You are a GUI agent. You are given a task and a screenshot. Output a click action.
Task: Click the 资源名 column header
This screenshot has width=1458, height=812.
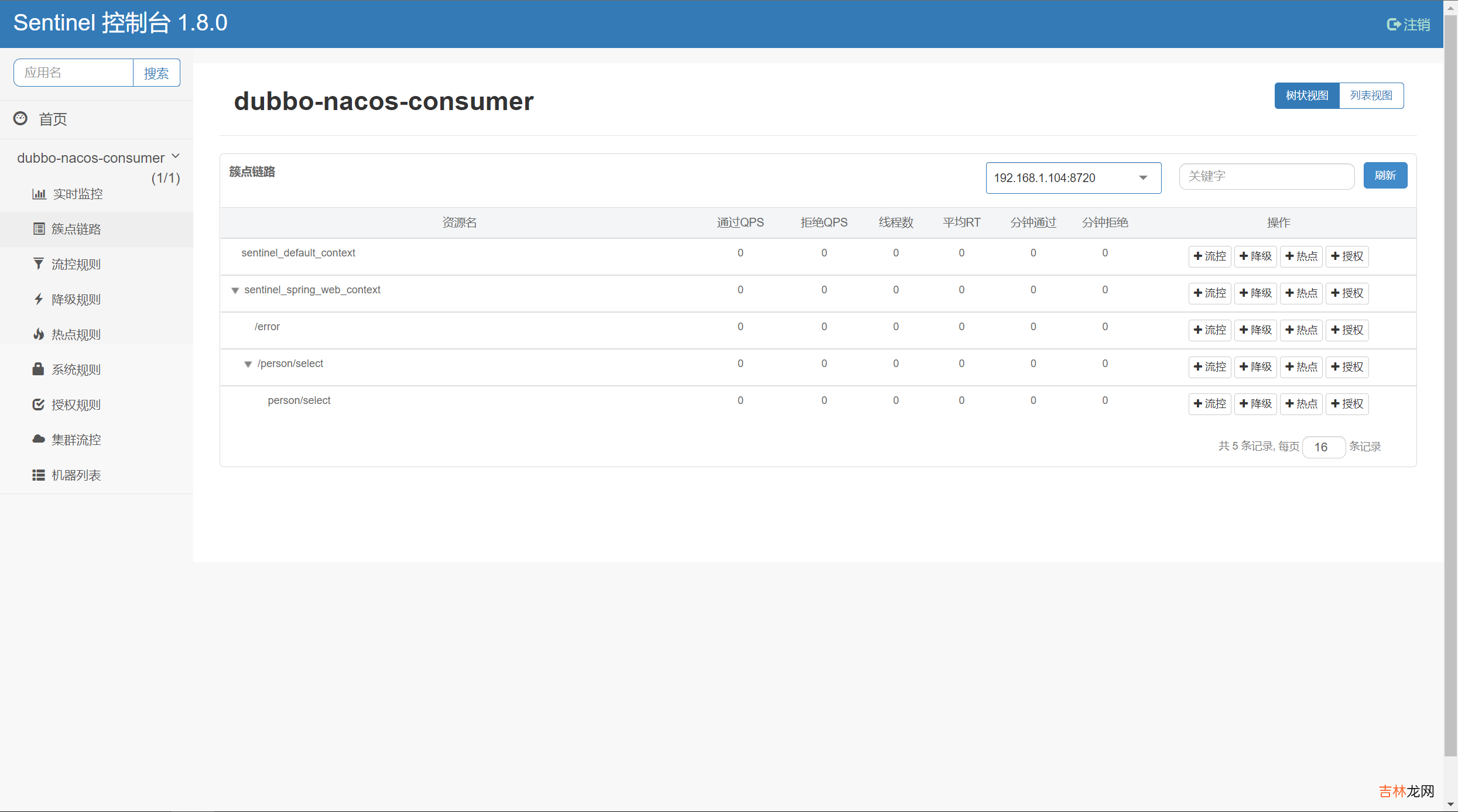tap(459, 222)
